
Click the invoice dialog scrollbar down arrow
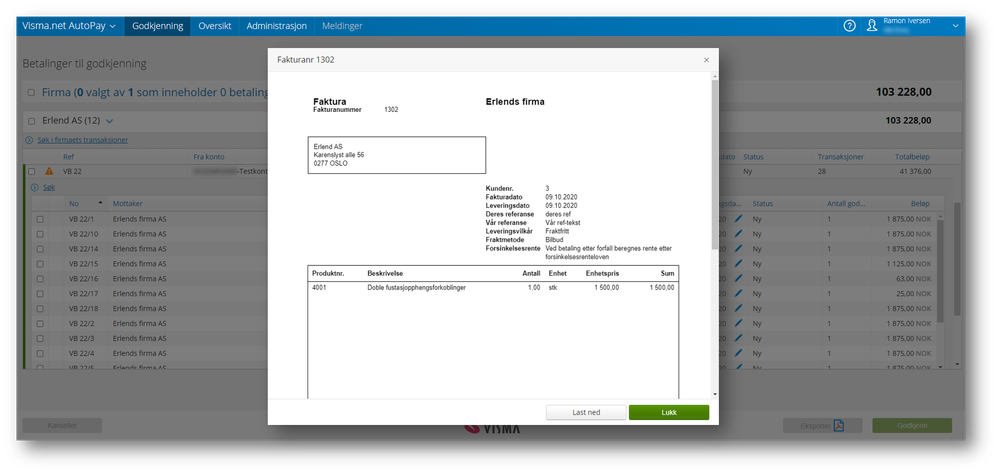point(715,394)
